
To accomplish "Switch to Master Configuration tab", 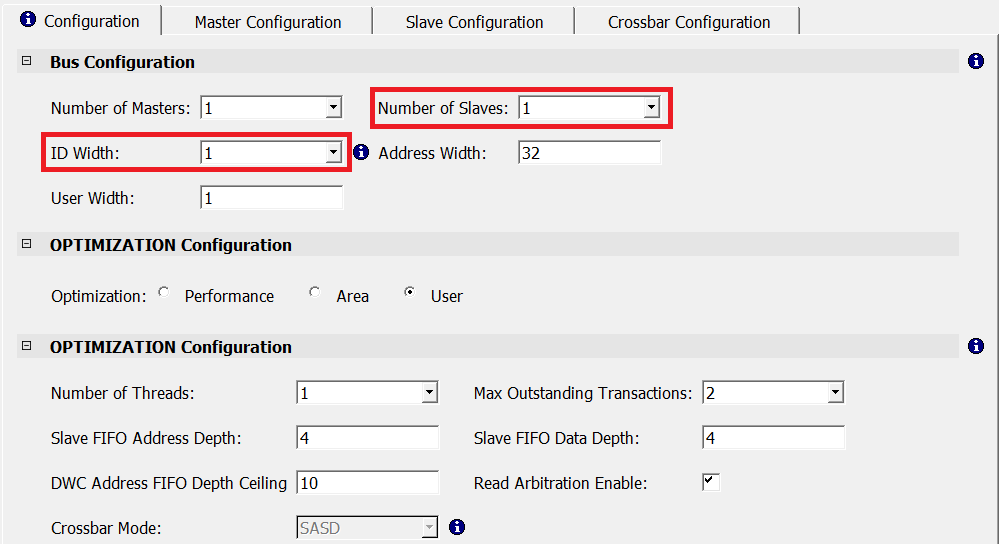I will (x=267, y=22).
